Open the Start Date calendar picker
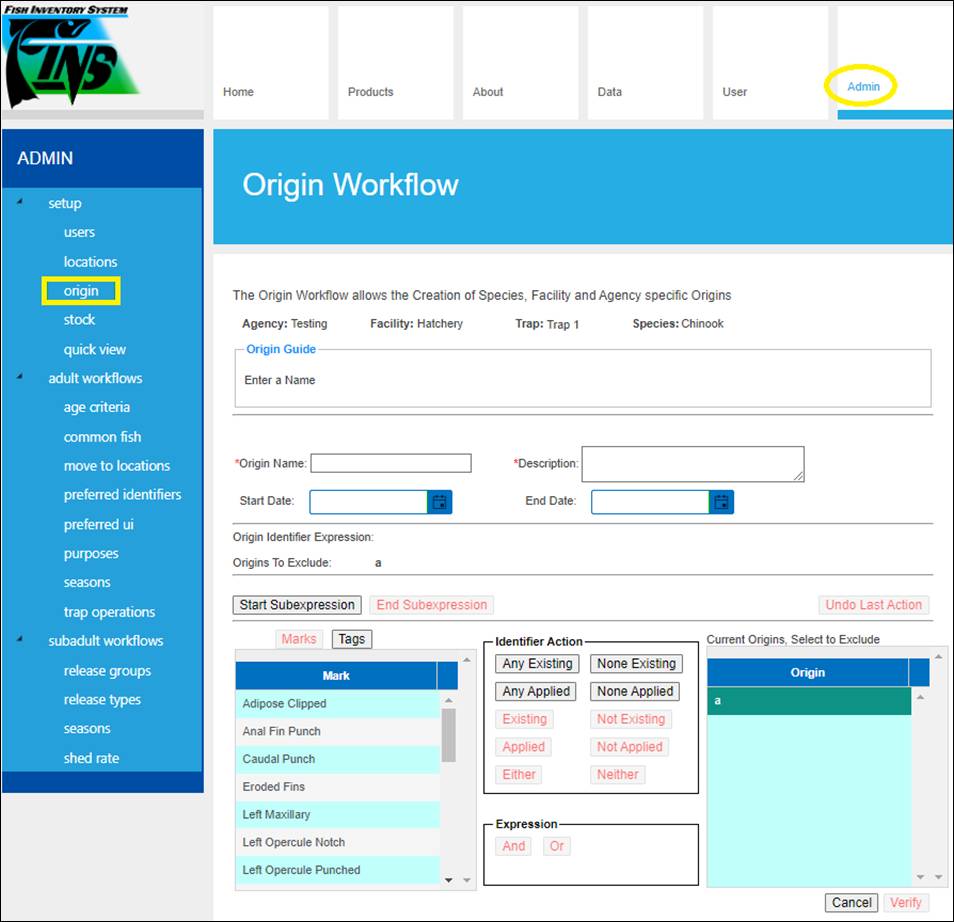954x922 pixels. (x=440, y=502)
